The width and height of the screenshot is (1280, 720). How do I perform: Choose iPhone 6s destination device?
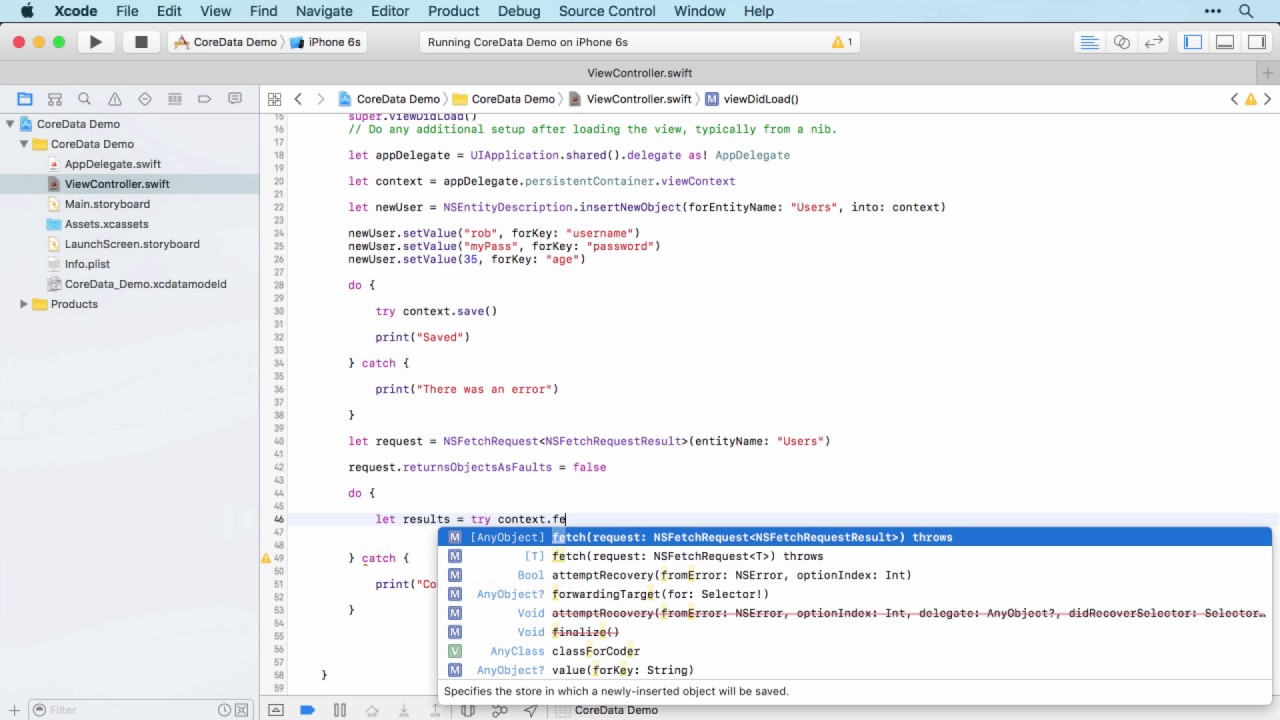pyautogui.click(x=326, y=42)
